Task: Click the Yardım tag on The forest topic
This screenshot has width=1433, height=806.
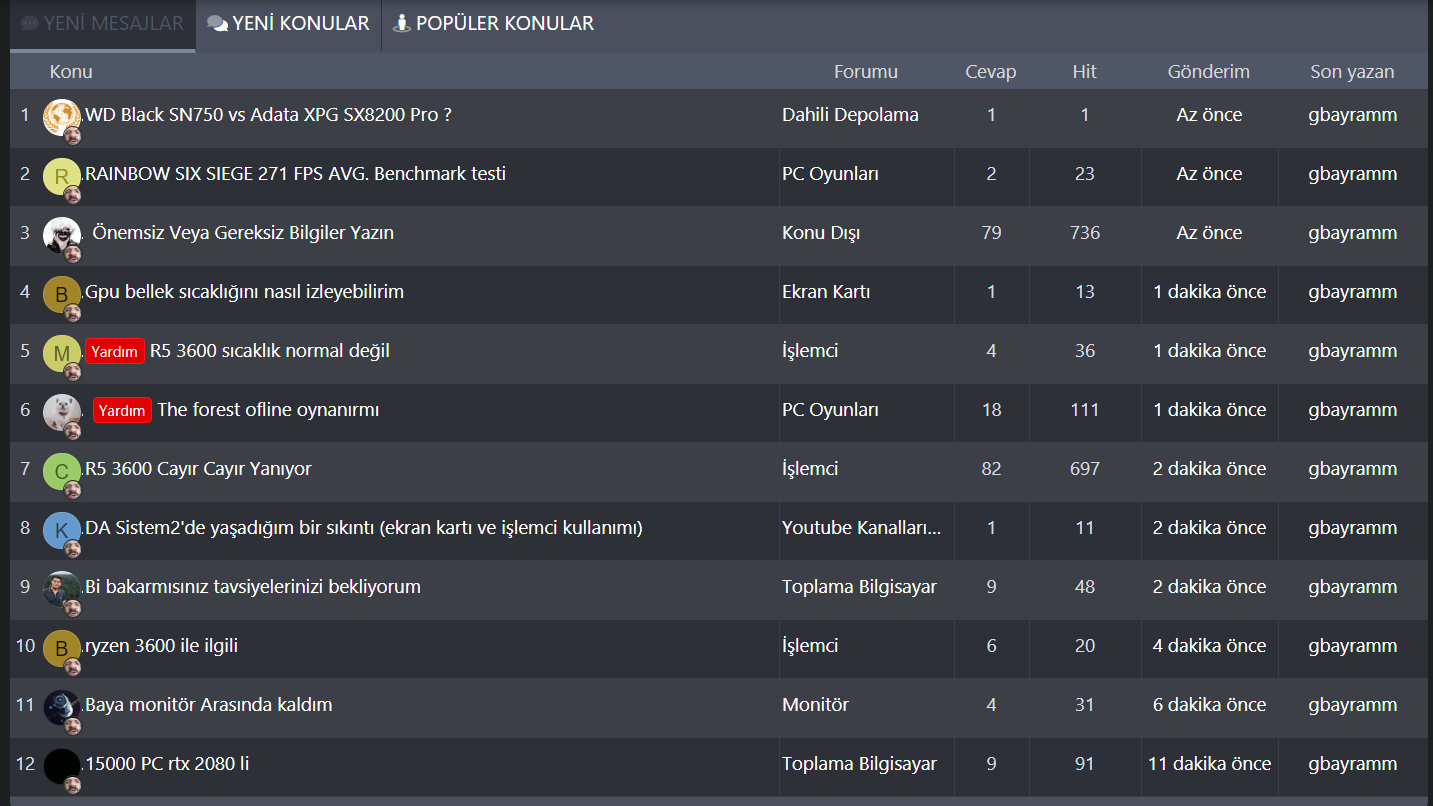Action: [122, 410]
